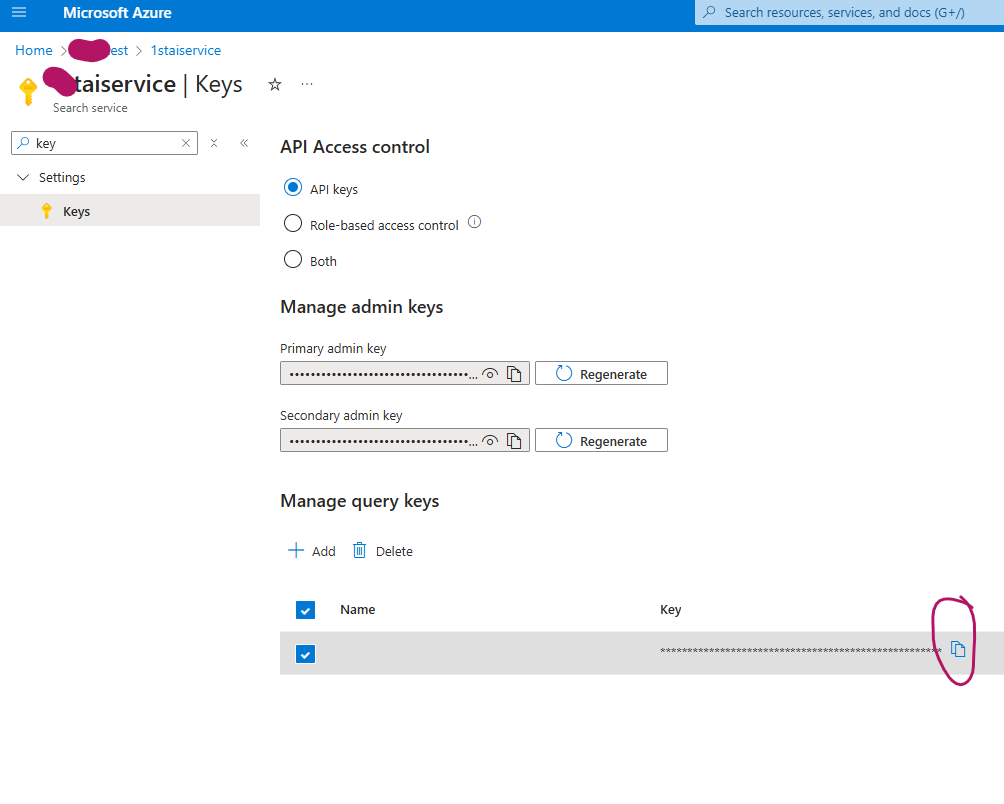
Task: Collapse the sidebar with the double chevron
Action: [244, 143]
